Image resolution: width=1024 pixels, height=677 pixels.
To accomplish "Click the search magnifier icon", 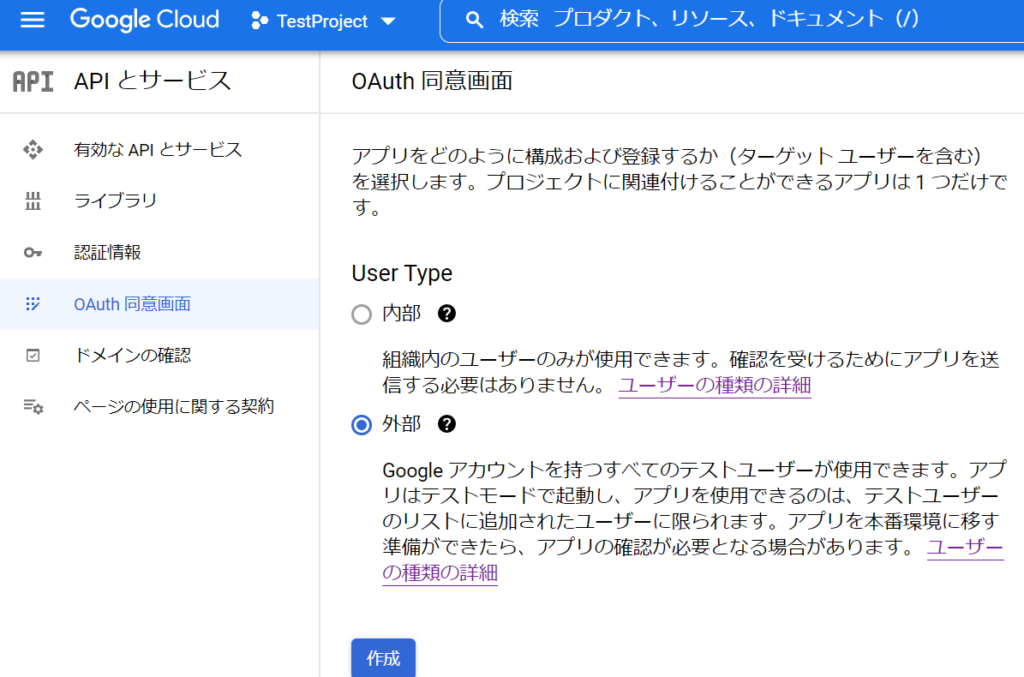I will point(474,20).
